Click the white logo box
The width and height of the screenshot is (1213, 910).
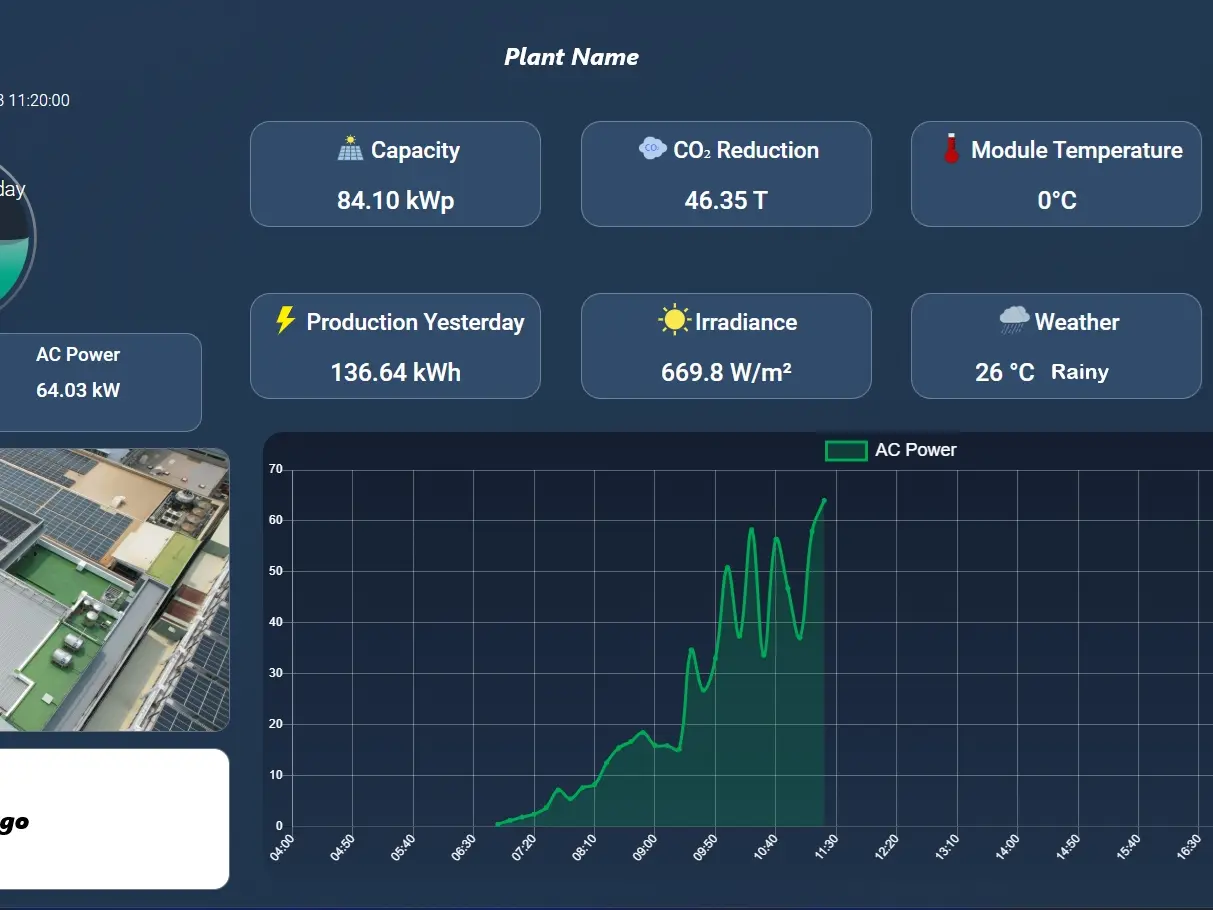(x=113, y=819)
